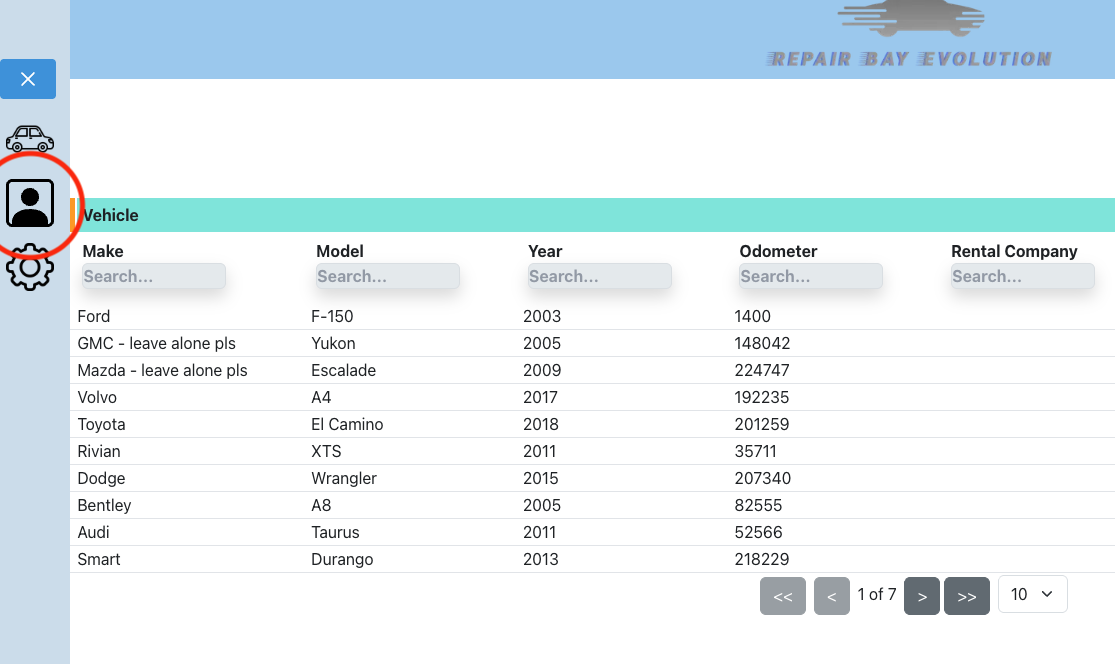Viewport: 1115px width, 664px height.
Task: Click the car silhouette in the header logo
Action: click(x=908, y=20)
